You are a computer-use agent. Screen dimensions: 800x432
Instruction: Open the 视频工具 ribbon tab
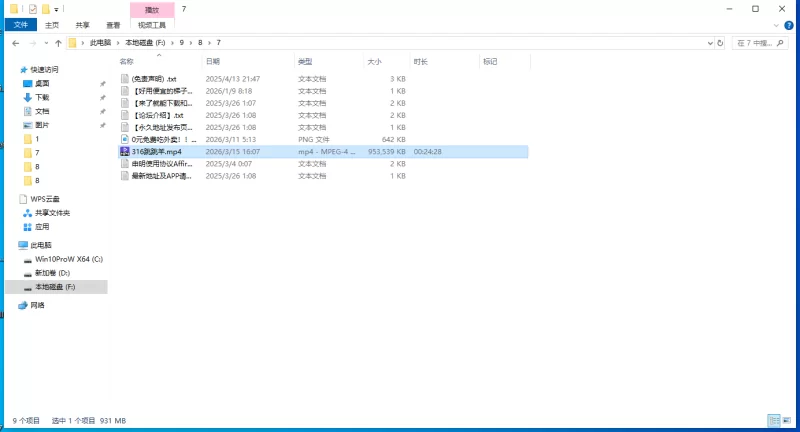click(151, 24)
